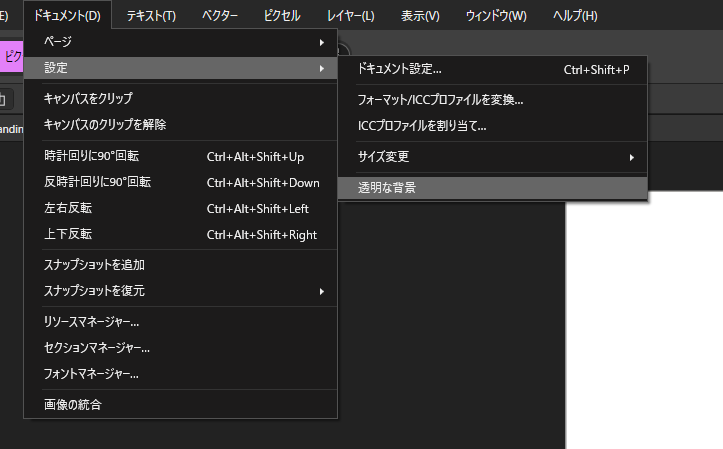Choose フォーマット/ICCプロファイルを変換...
723x449 pixels.
[440, 100]
